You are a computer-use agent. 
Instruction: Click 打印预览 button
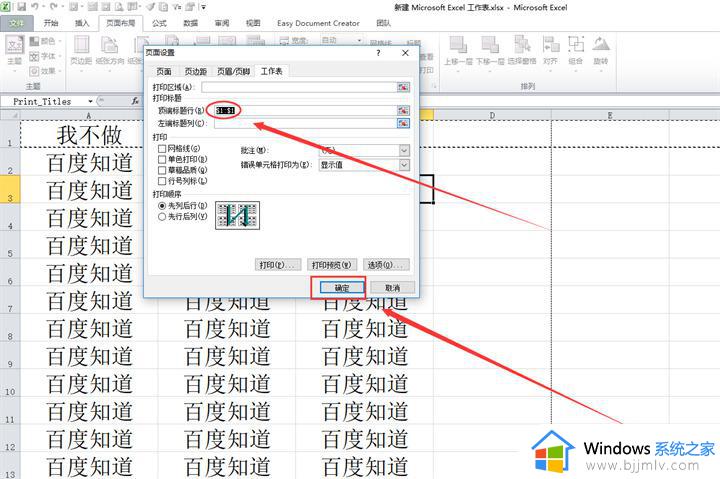point(332,265)
